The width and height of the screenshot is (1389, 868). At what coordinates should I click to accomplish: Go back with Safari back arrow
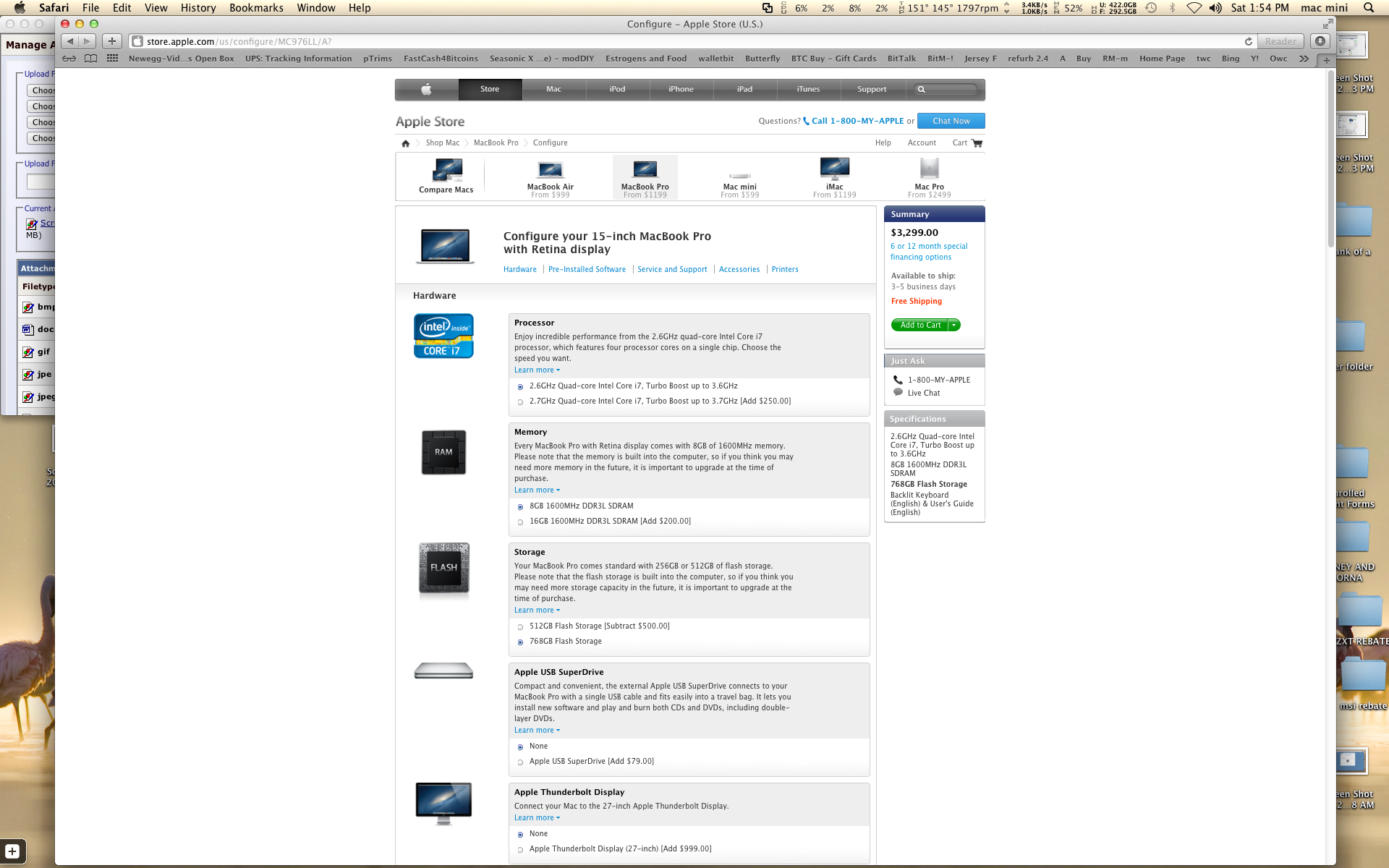coord(70,41)
